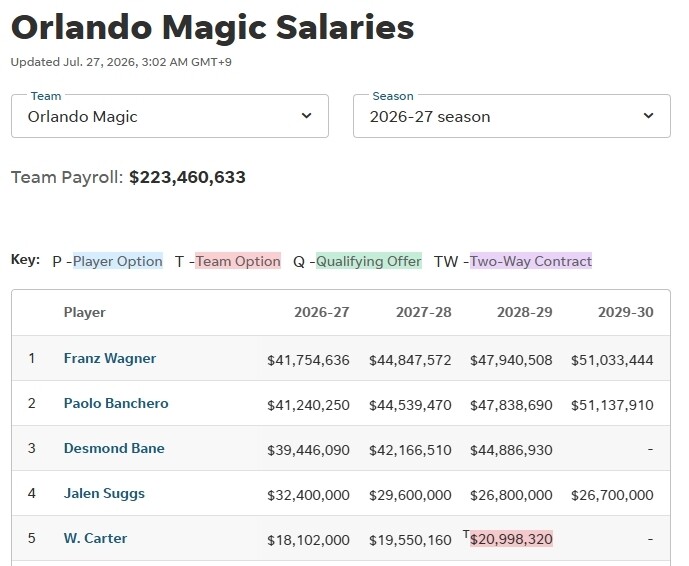689x566 pixels.
Task: Click the 2026-27 column header
Action: 322,312
